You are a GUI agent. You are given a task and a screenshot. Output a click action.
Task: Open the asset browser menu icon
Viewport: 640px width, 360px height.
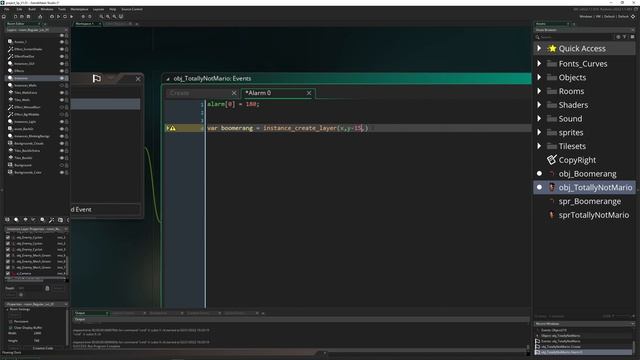(x=632, y=37)
